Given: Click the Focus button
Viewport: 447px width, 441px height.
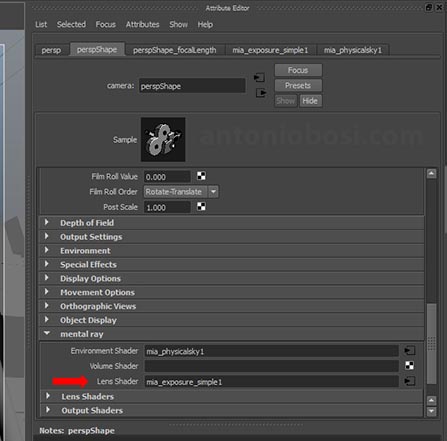Looking at the screenshot, I should coord(298,70).
